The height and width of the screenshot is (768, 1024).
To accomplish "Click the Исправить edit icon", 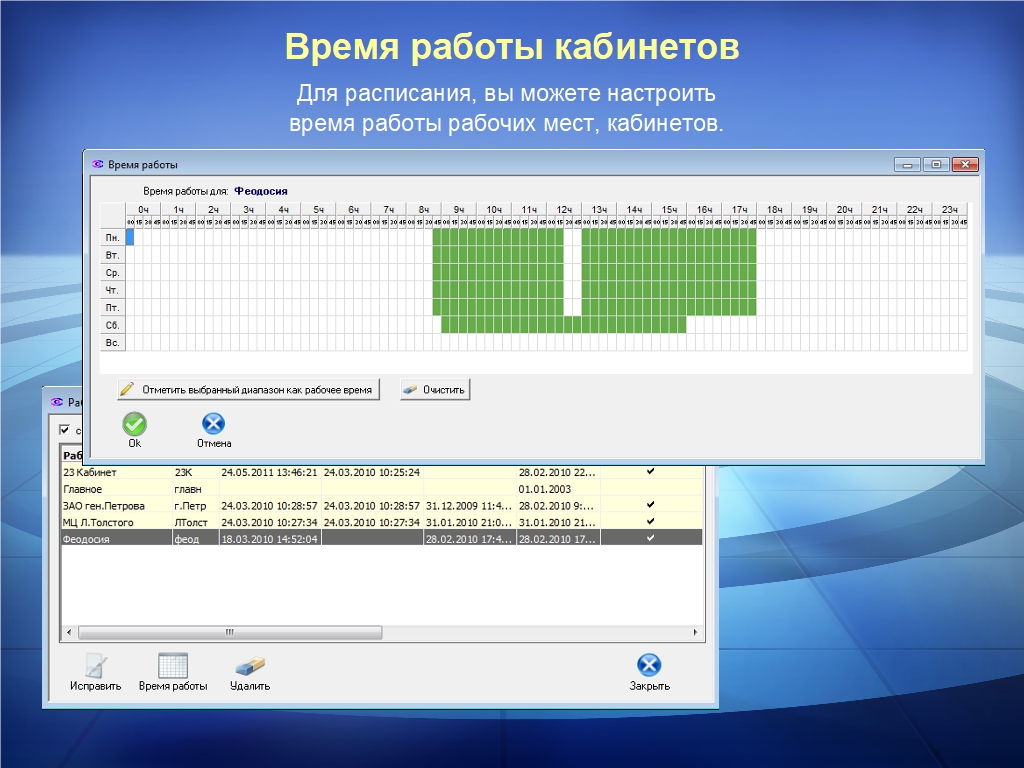I will (x=95, y=666).
